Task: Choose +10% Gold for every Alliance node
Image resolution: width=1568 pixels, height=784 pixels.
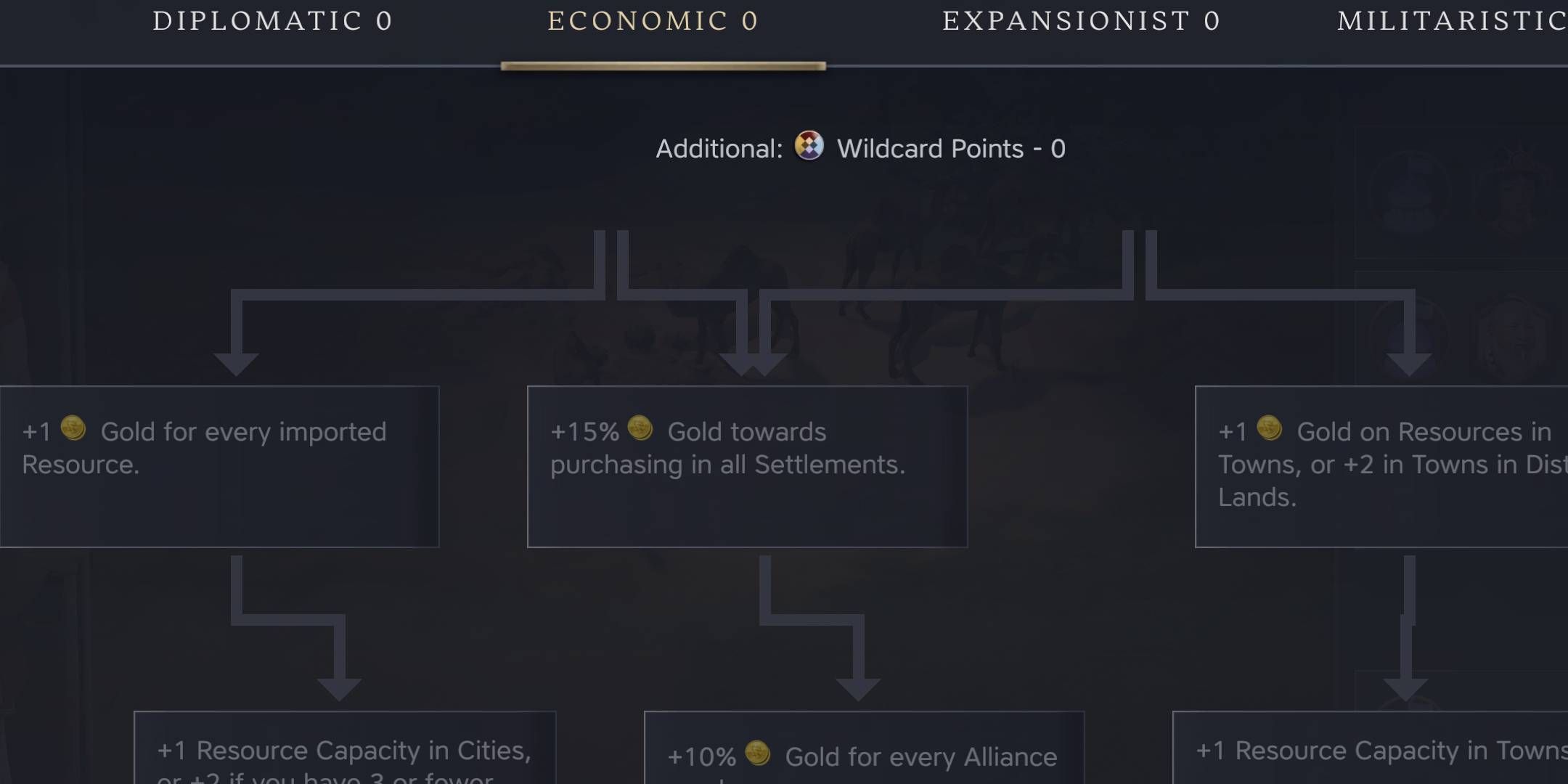Action: coord(864,748)
